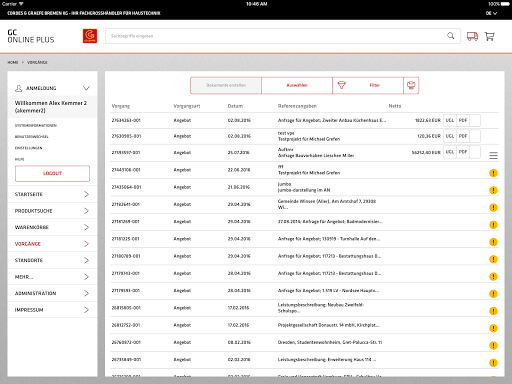Click the funnel Filter icon
Image resolution: width=512 pixels, height=384 pixels.
pyautogui.click(x=342, y=85)
